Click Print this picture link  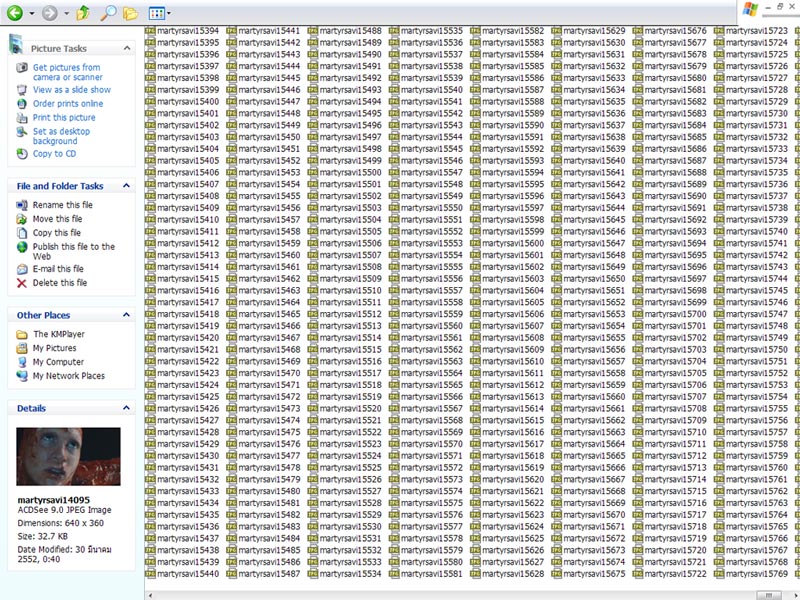point(64,117)
